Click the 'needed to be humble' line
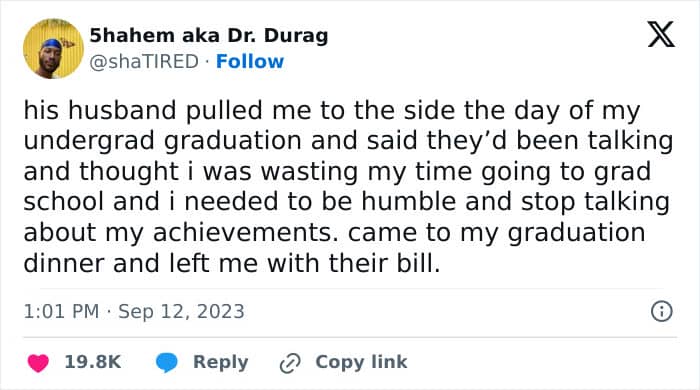The height and width of the screenshot is (390, 700). 346,202
